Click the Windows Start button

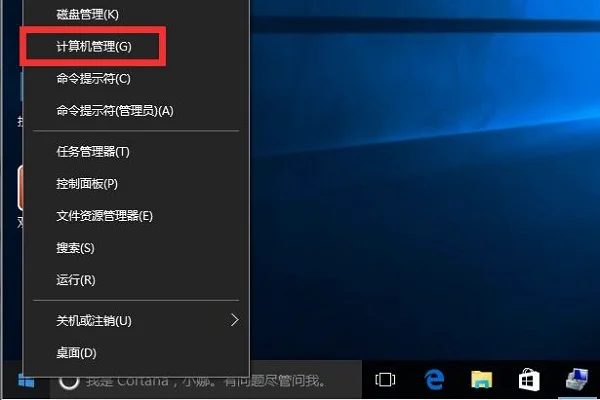point(26,380)
